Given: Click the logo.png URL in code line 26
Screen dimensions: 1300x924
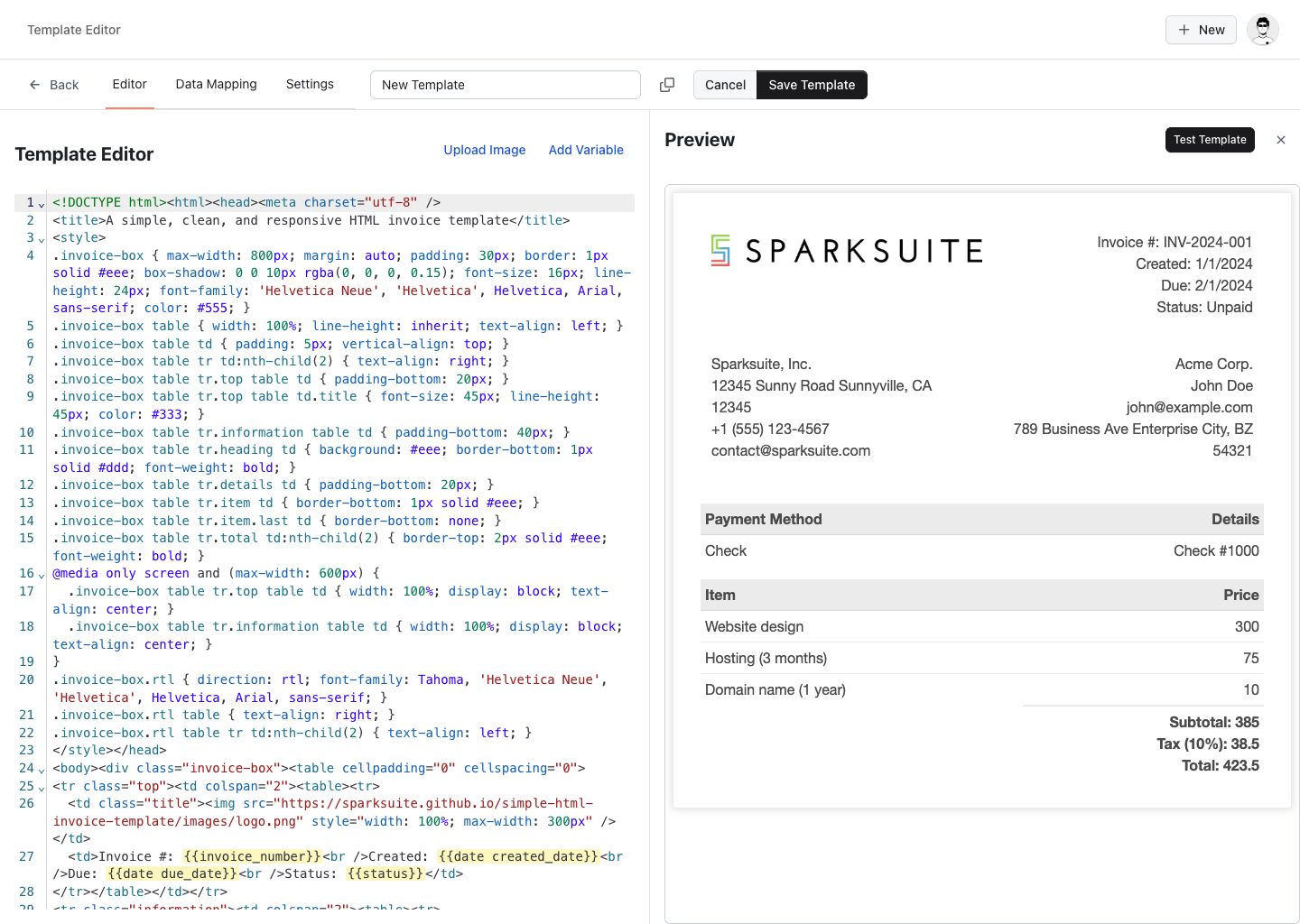Looking at the screenshot, I should click(323, 812).
